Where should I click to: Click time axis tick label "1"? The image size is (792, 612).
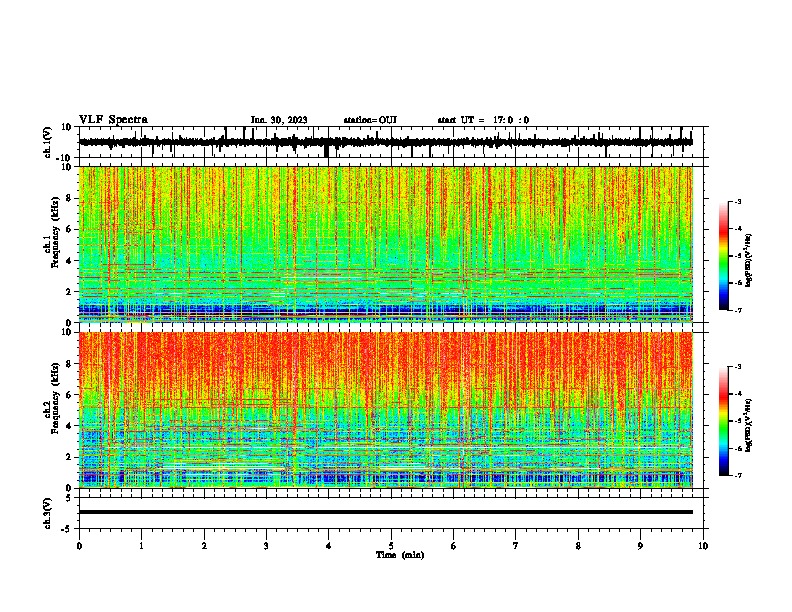click(x=141, y=546)
